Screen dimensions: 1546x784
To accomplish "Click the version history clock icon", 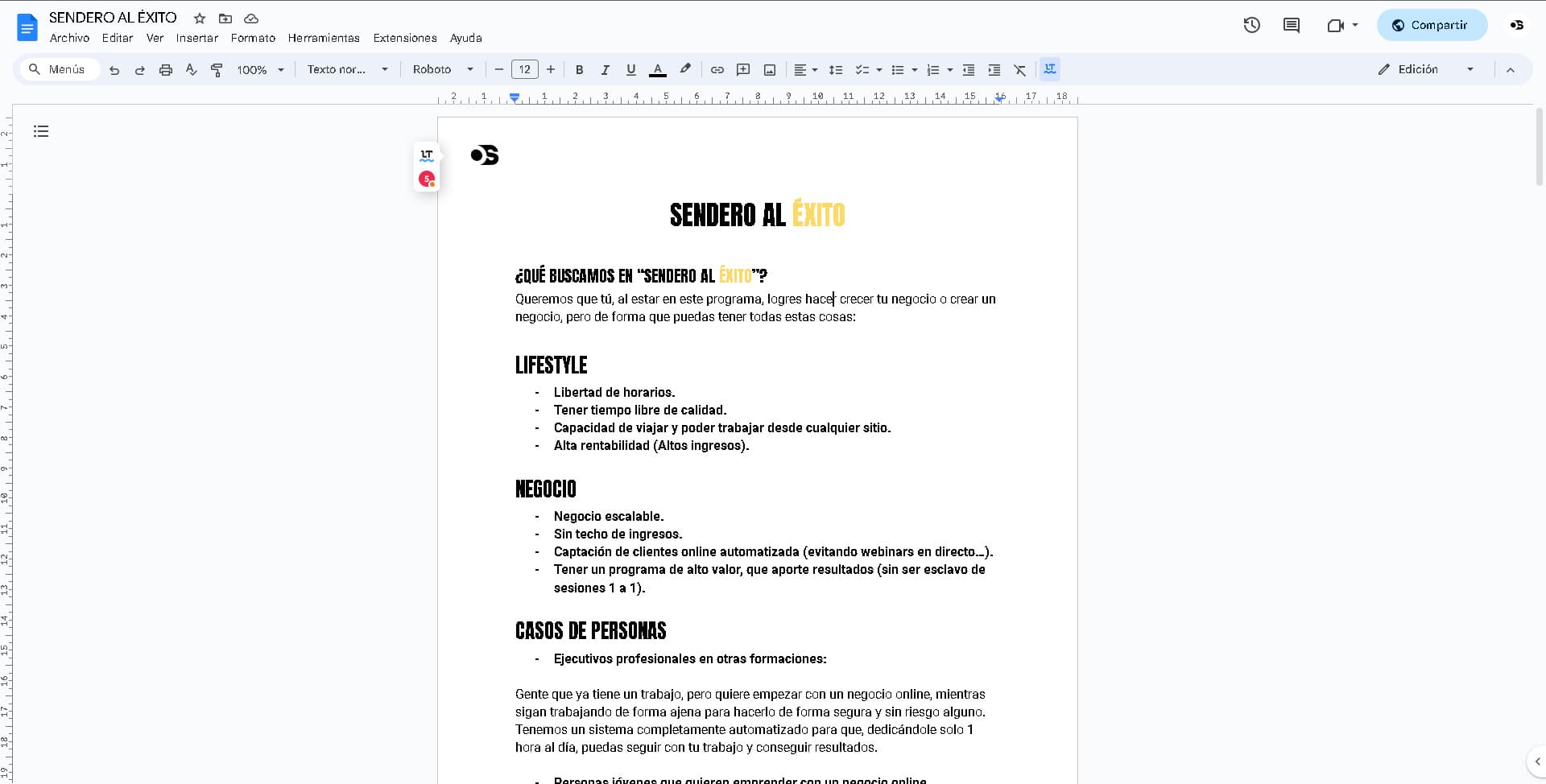I will tap(1251, 25).
